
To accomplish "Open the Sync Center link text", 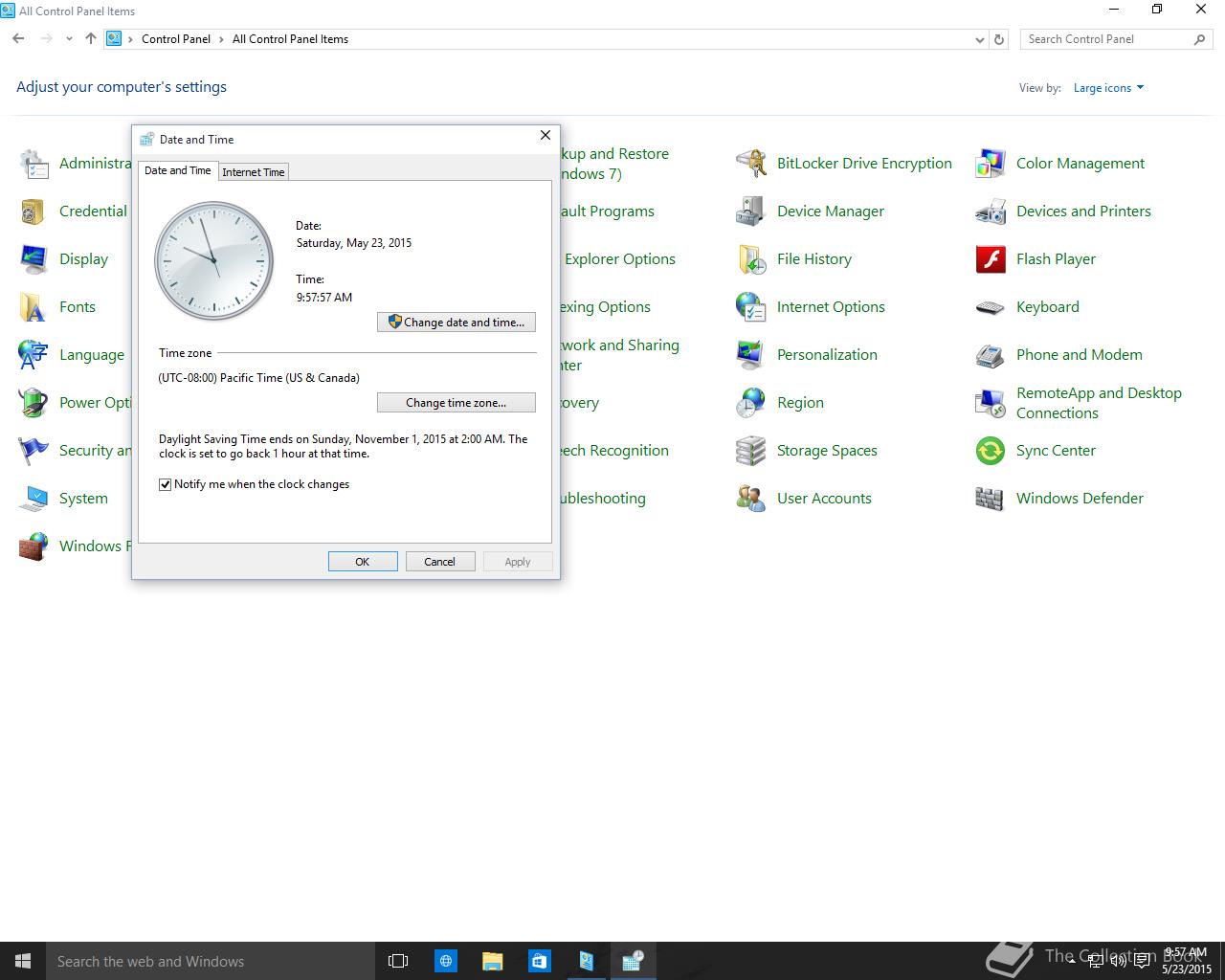I will click(1056, 451).
